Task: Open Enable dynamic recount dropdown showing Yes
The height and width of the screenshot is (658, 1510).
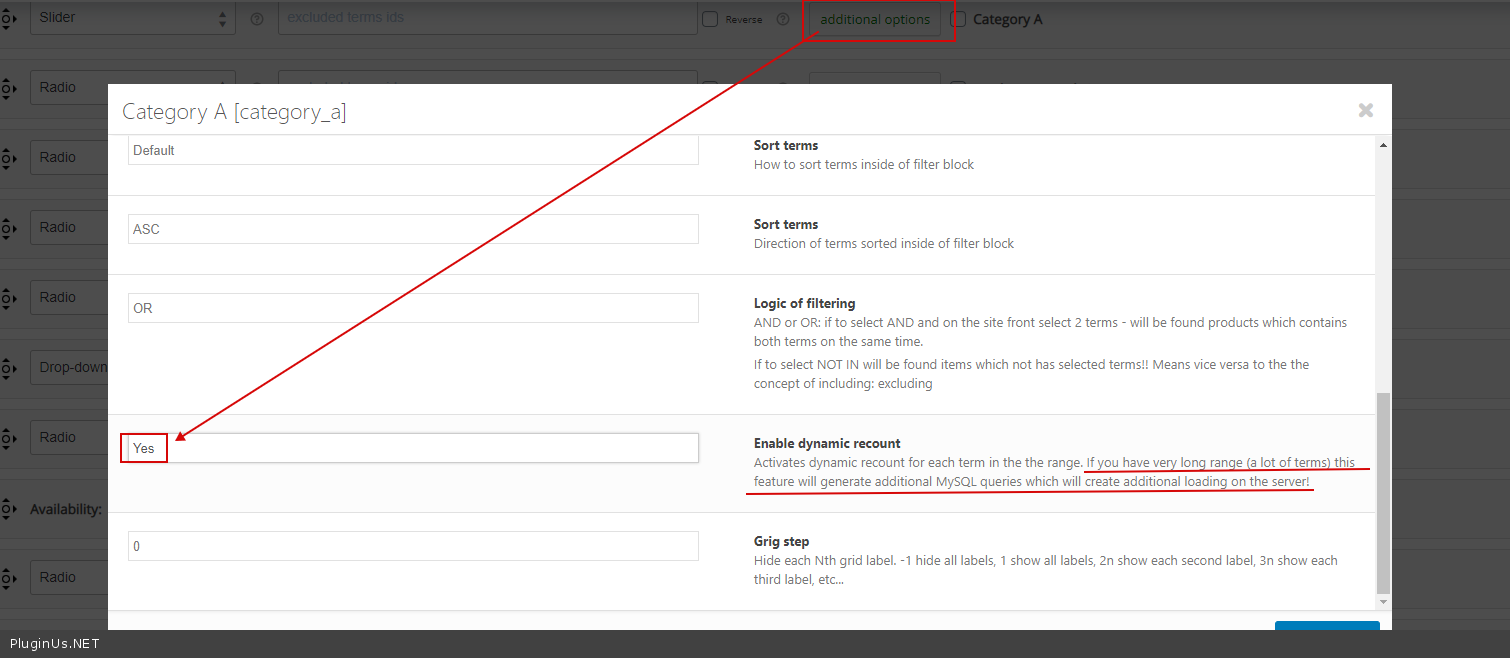Action: (x=413, y=448)
